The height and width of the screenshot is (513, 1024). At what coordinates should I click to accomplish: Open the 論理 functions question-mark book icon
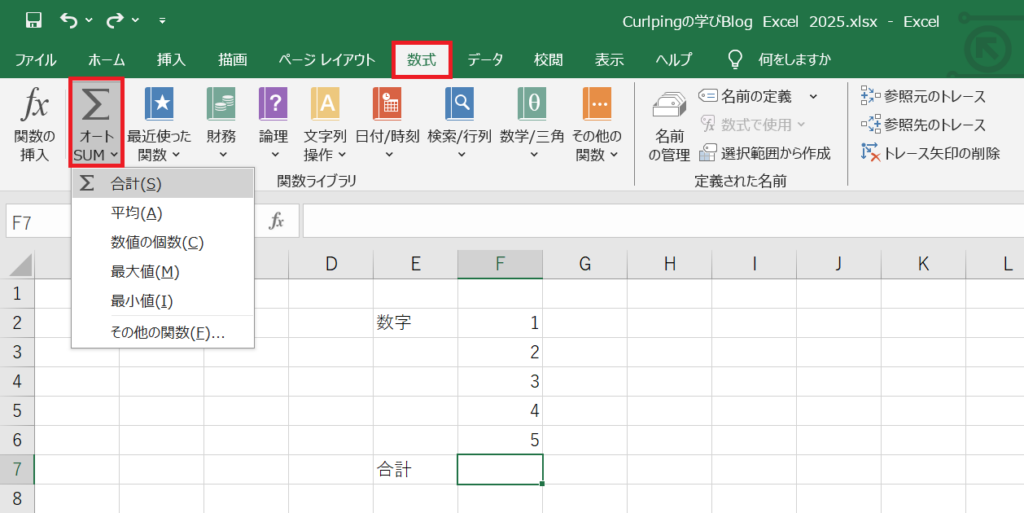tap(274, 104)
